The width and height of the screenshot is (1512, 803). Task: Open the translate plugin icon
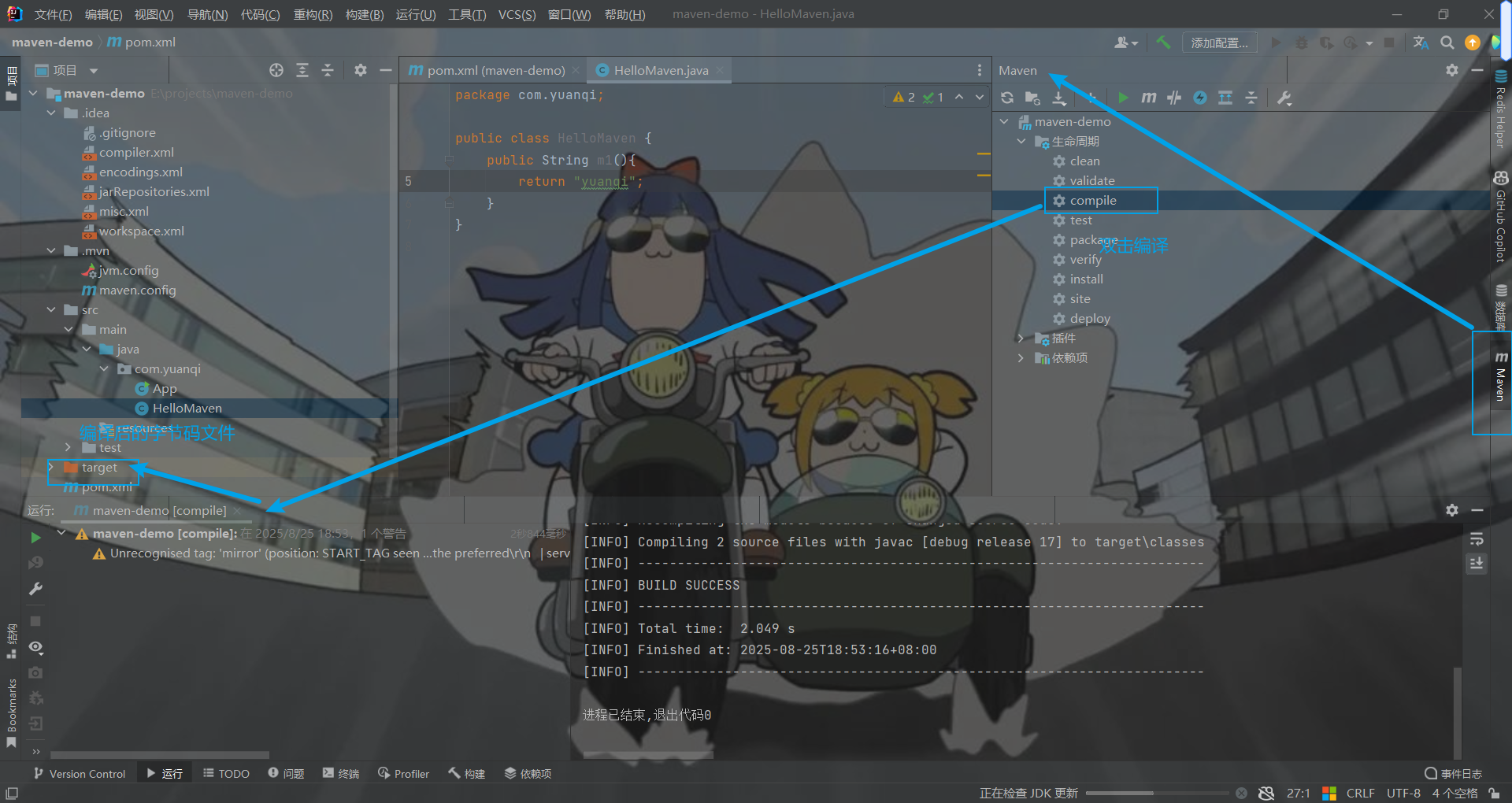(x=1421, y=43)
